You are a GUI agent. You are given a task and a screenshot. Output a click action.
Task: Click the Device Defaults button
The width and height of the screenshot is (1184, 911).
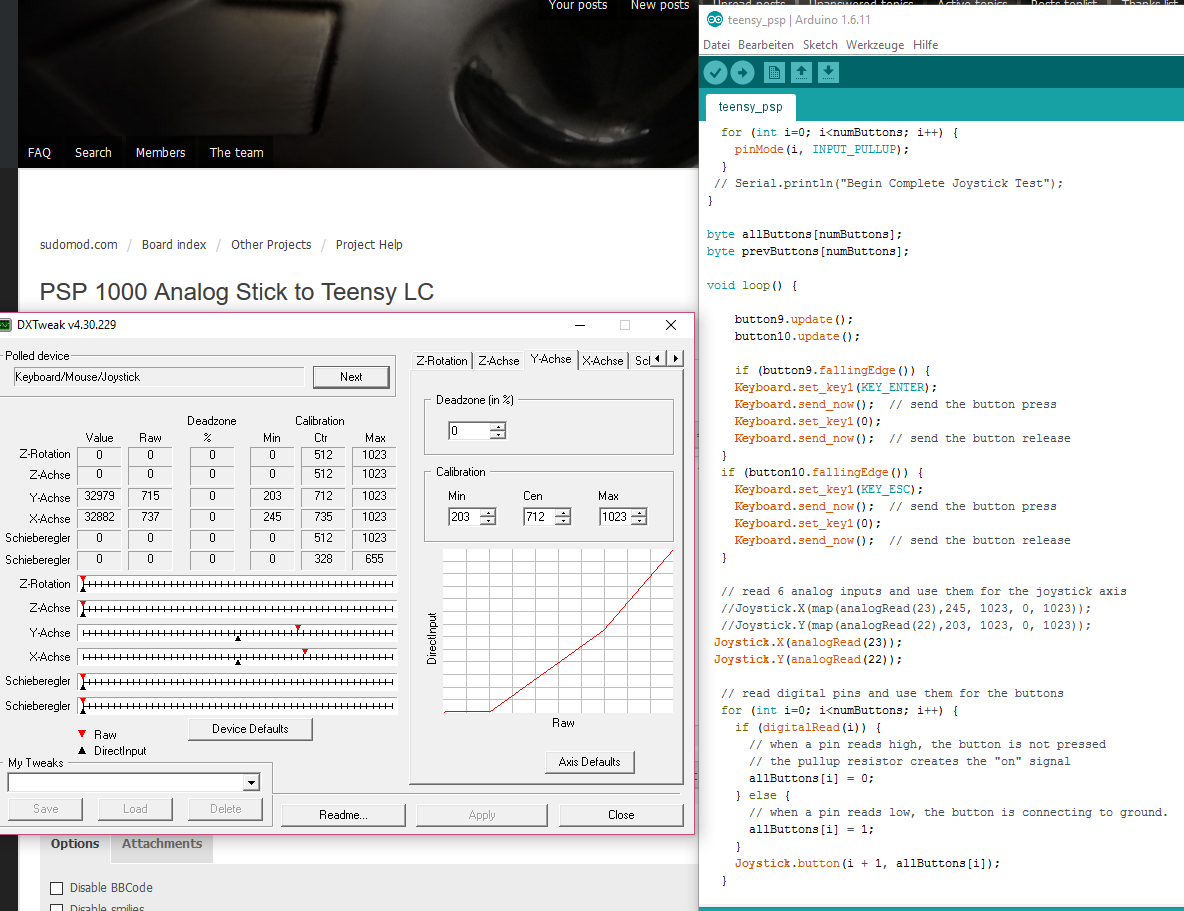250,729
